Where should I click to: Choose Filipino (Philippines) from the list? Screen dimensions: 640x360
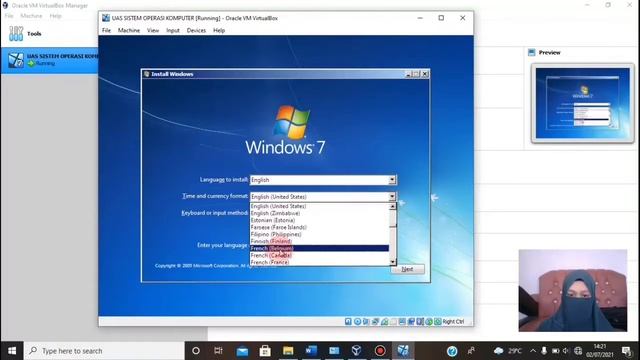click(x=319, y=234)
